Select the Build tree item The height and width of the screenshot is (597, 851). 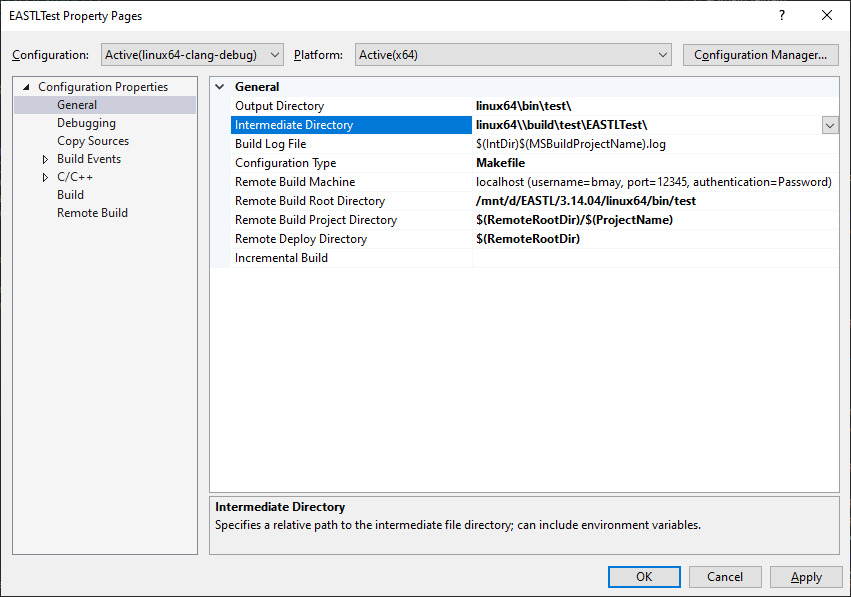pyautogui.click(x=71, y=194)
